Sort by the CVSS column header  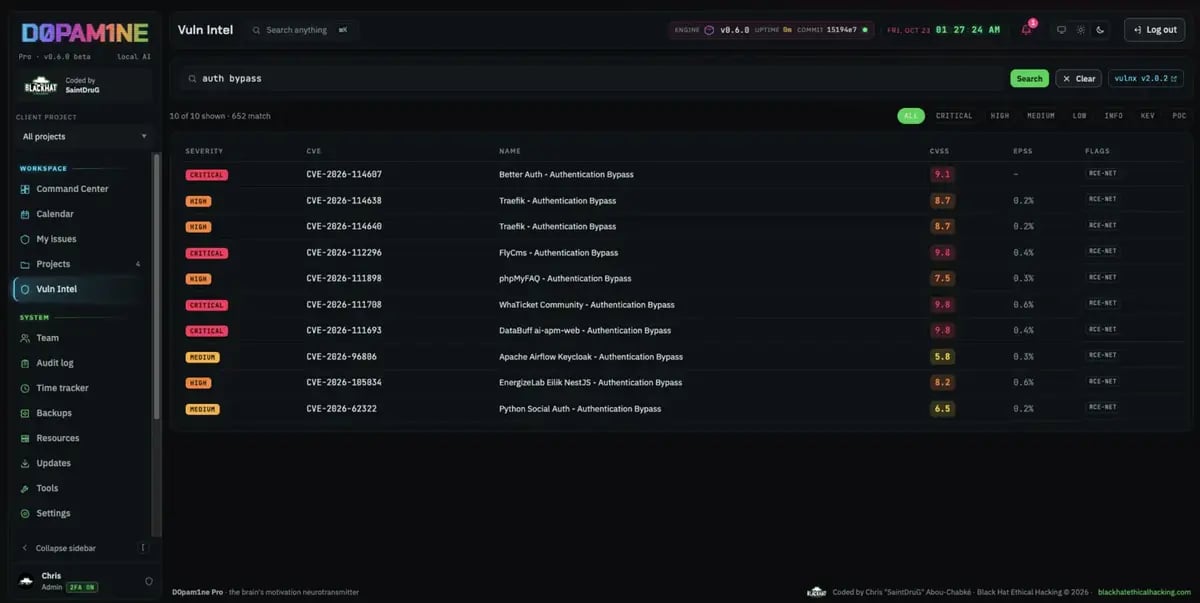click(939, 151)
